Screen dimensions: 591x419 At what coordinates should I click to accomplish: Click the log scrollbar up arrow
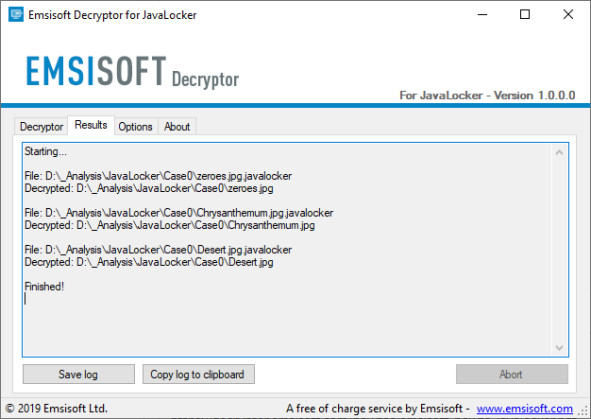[559, 153]
